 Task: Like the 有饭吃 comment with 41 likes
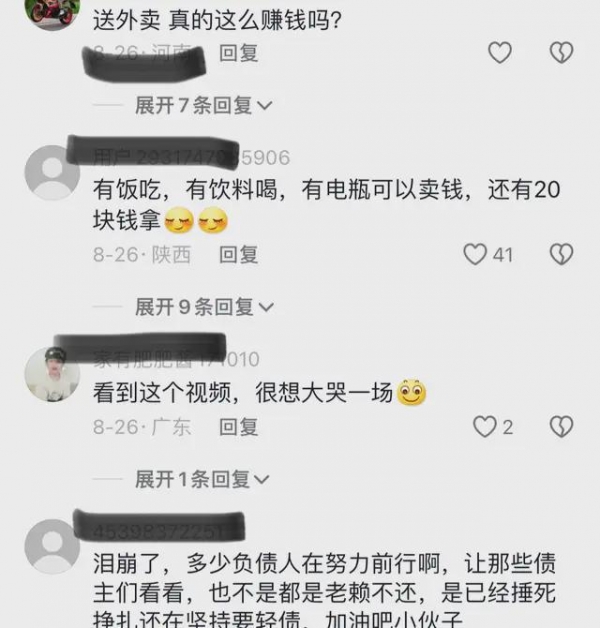tap(475, 254)
